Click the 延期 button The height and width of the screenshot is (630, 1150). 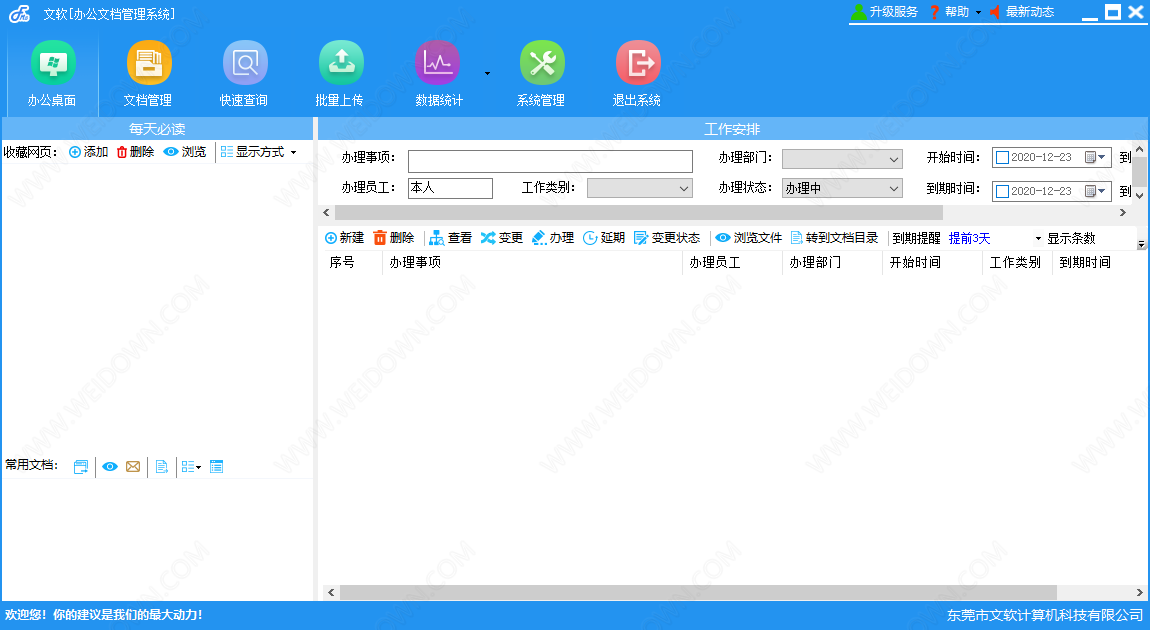(604, 238)
